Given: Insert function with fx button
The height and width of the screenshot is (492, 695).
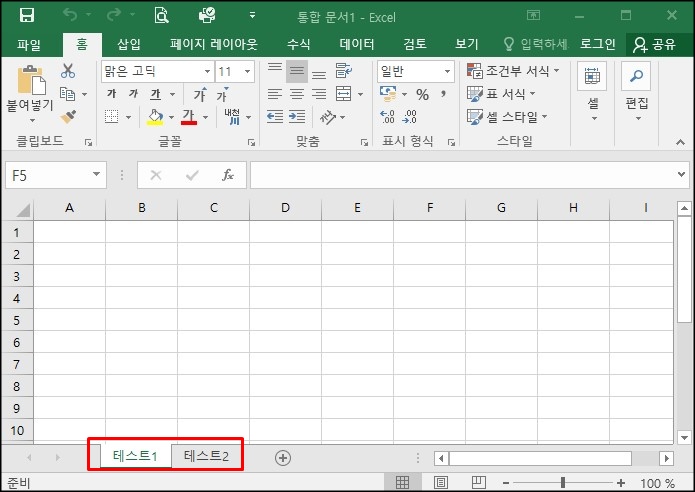Looking at the screenshot, I should click(228, 175).
